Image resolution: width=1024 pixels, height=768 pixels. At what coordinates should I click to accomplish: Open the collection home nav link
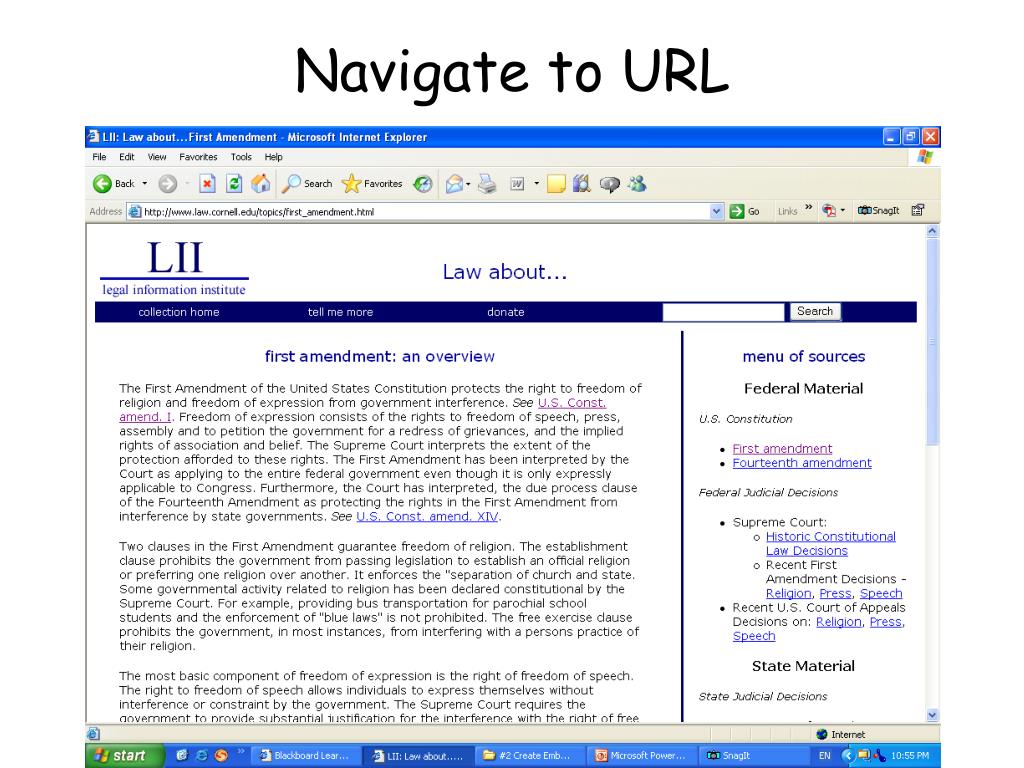pos(179,312)
